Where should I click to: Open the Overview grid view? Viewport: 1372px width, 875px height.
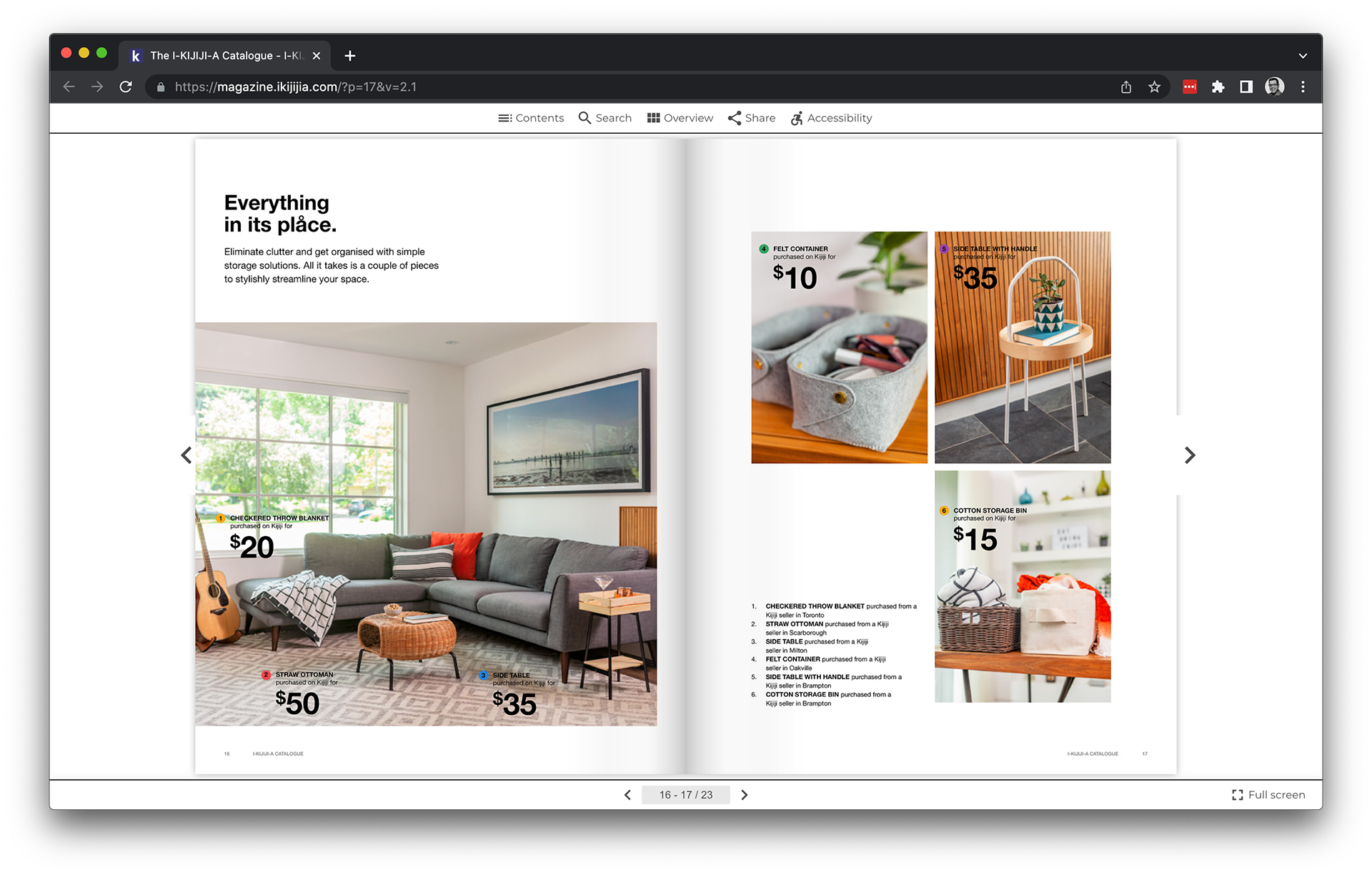pos(680,118)
